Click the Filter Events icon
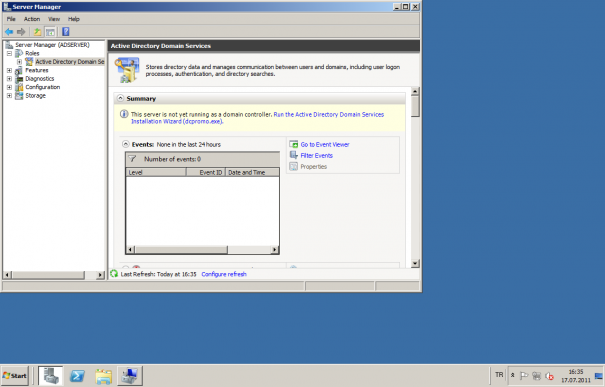Image resolution: width=605 pixels, height=387 pixels. [x=294, y=155]
